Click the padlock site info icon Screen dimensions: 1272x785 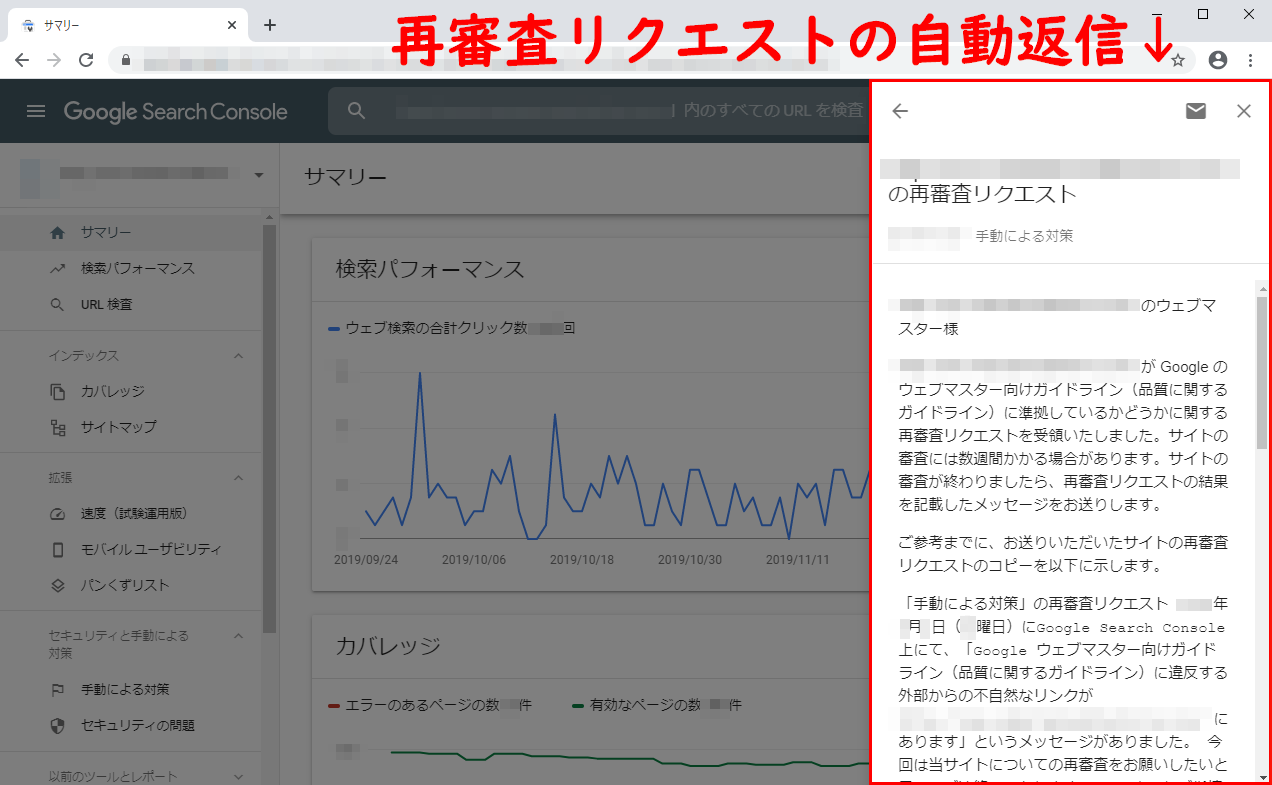[125, 60]
